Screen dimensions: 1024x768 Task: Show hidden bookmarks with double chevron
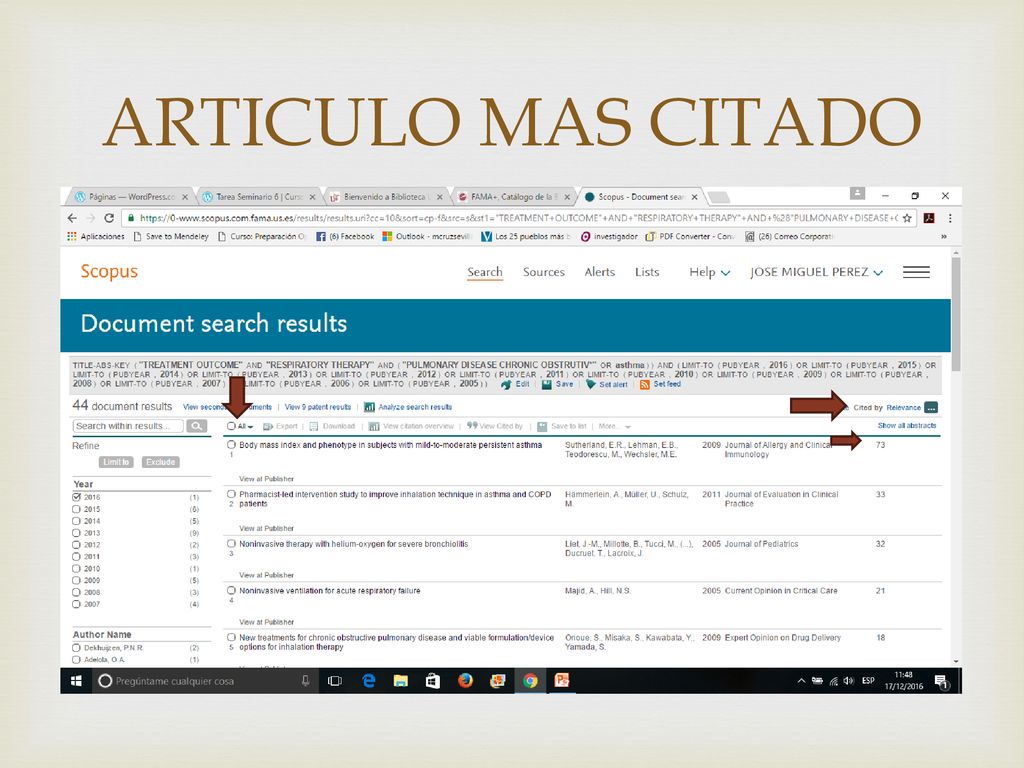(x=944, y=236)
